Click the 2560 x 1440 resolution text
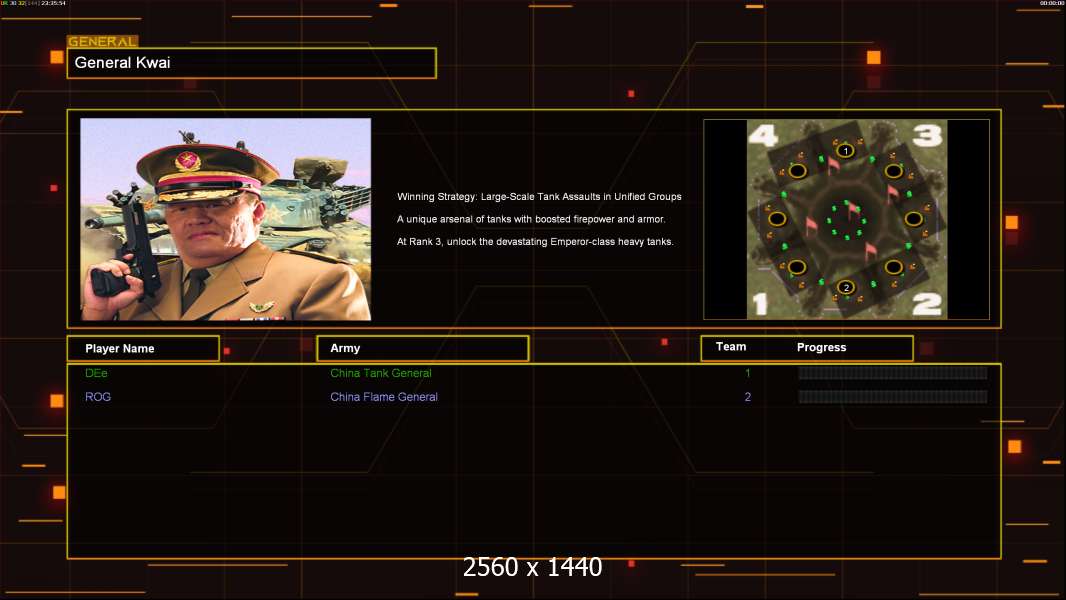This screenshot has width=1066, height=600. pos(532,567)
